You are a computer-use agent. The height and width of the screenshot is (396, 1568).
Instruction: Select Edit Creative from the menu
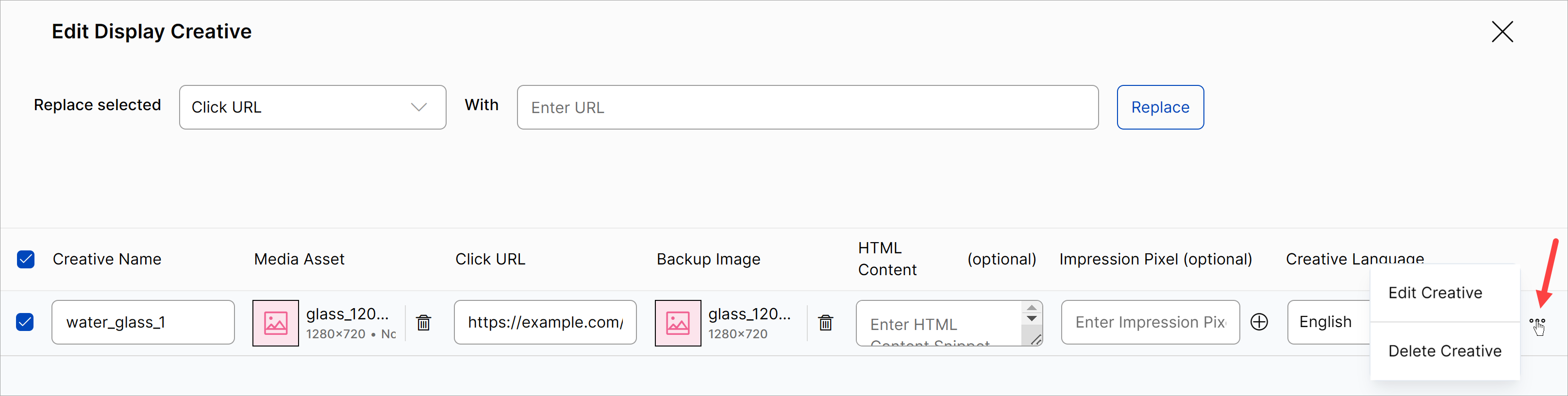tap(1435, 293)
